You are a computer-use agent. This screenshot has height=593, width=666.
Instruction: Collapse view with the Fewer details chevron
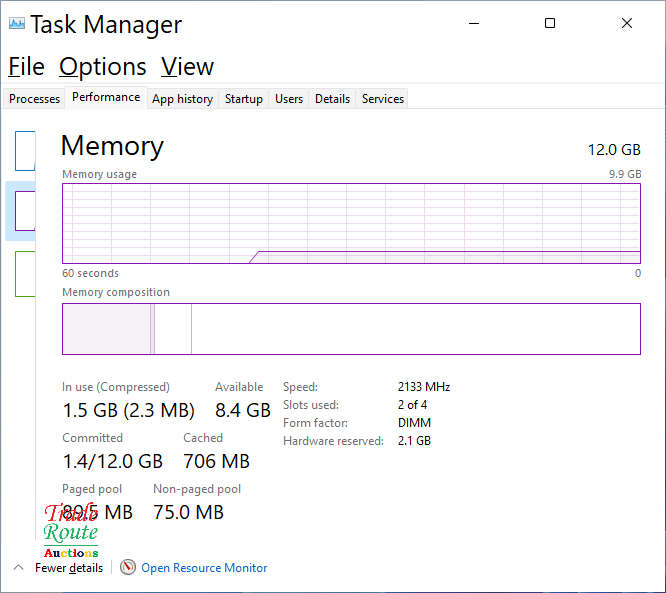click(x=18, y=567)
